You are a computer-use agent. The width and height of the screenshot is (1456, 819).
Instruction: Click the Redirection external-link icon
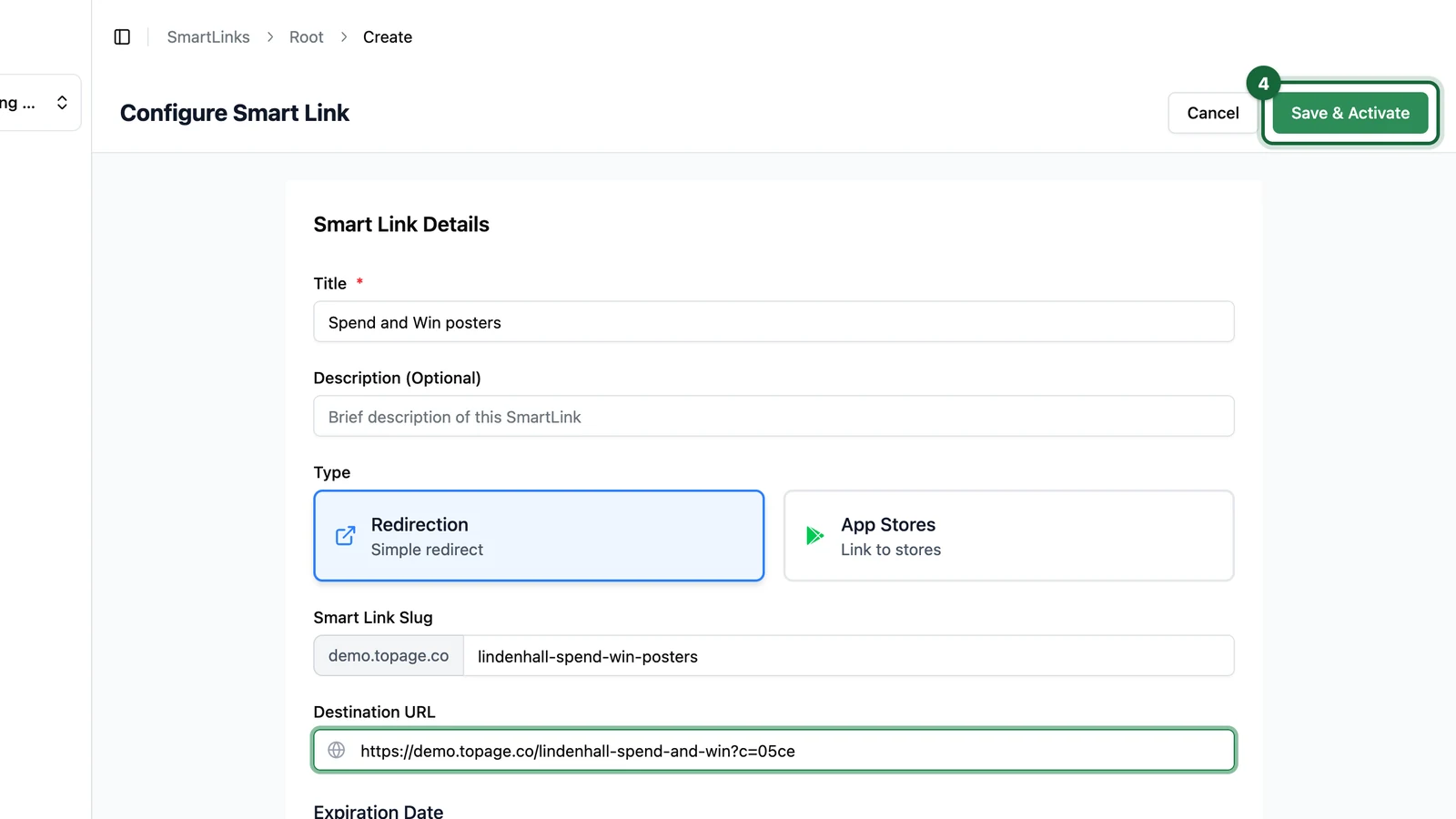tap(345, 536)
